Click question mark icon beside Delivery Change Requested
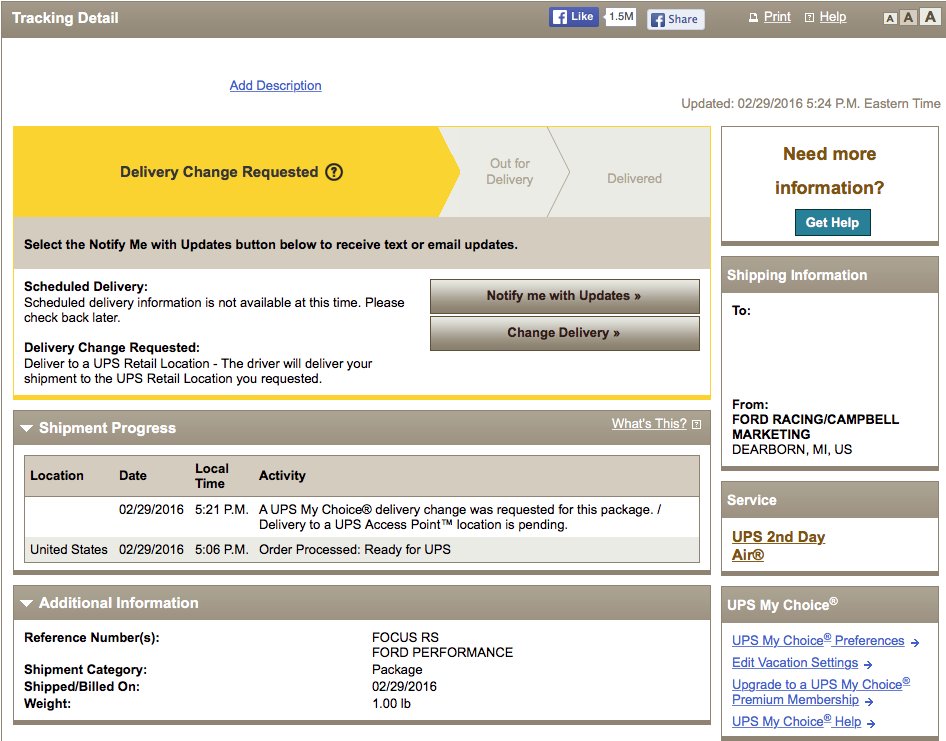The height and width of the screenshot is (741, 946). click(x=334, y=172)
